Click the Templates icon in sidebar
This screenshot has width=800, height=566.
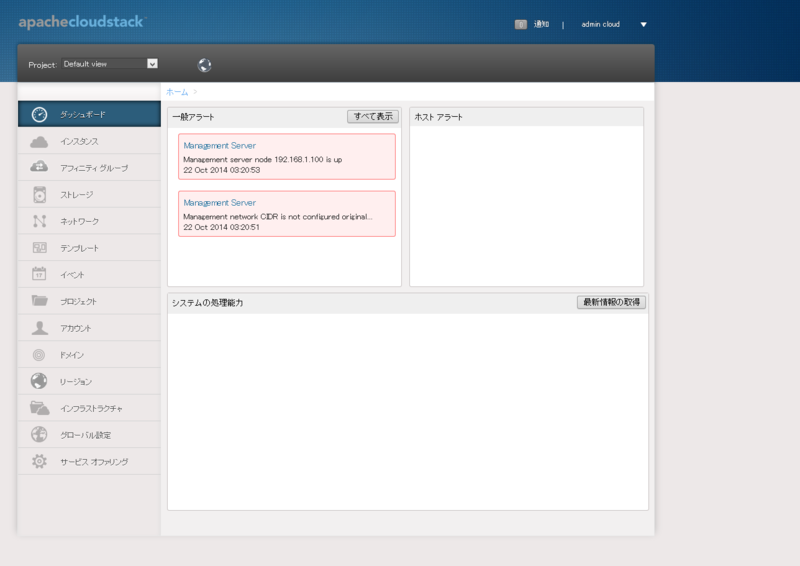(39, 248)
